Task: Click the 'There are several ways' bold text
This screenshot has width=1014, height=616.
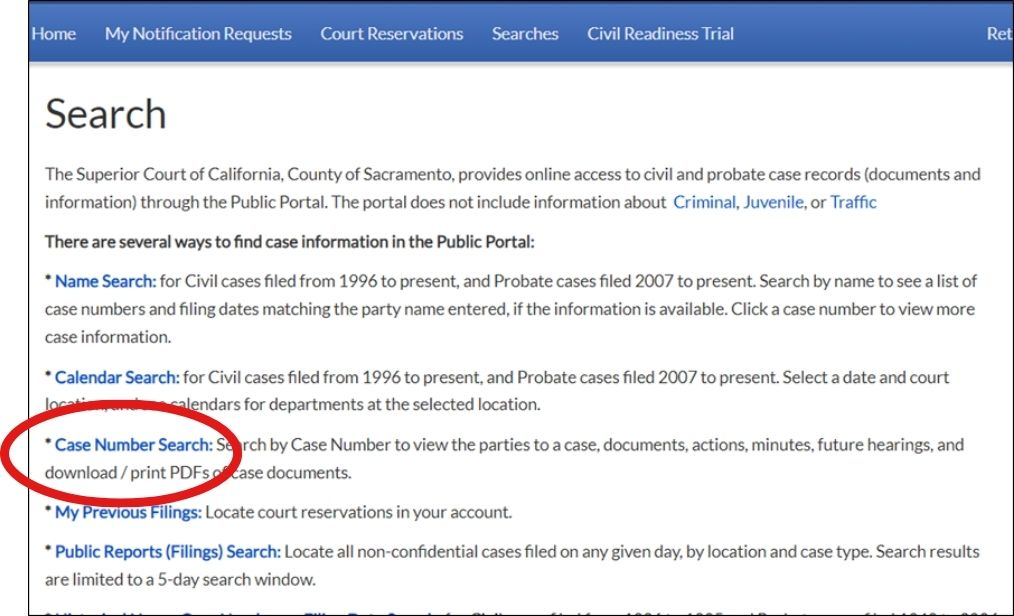Action: [x=290, y=242]
